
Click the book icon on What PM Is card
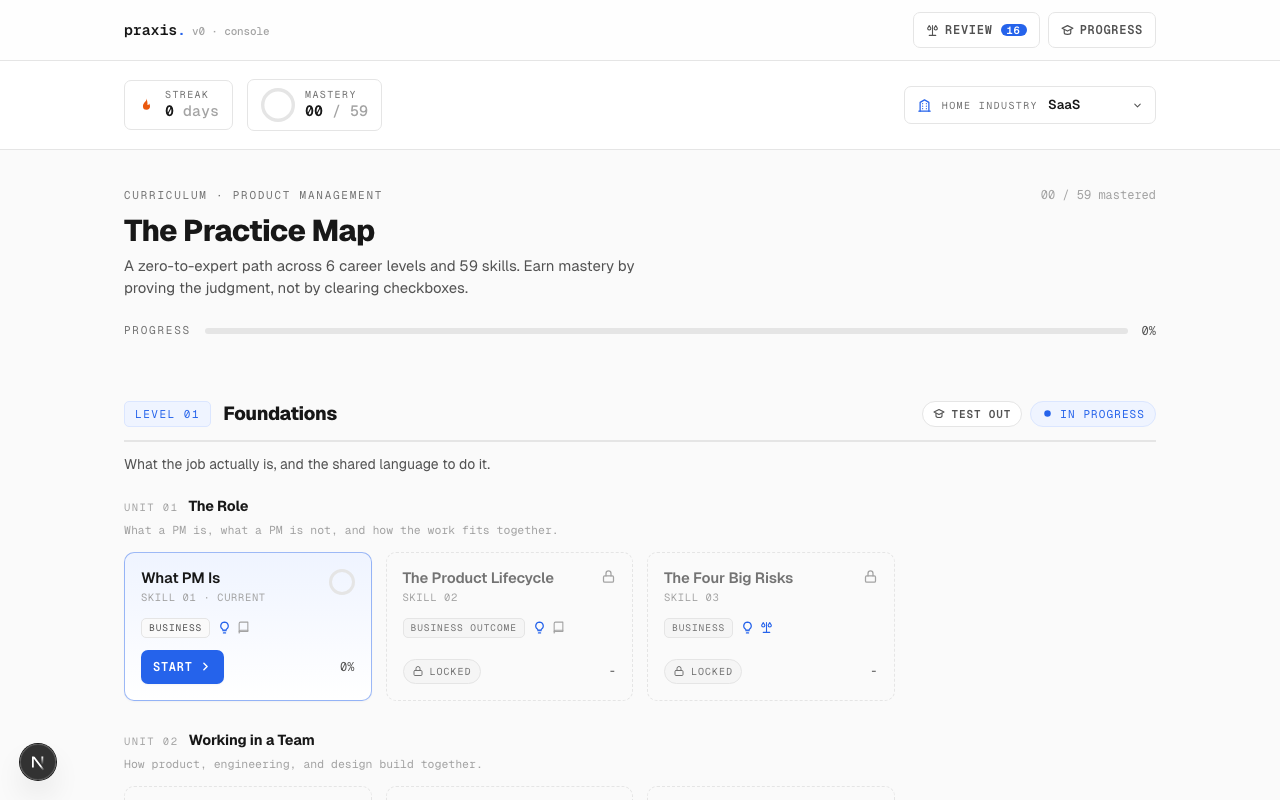(x=243, y=628)
